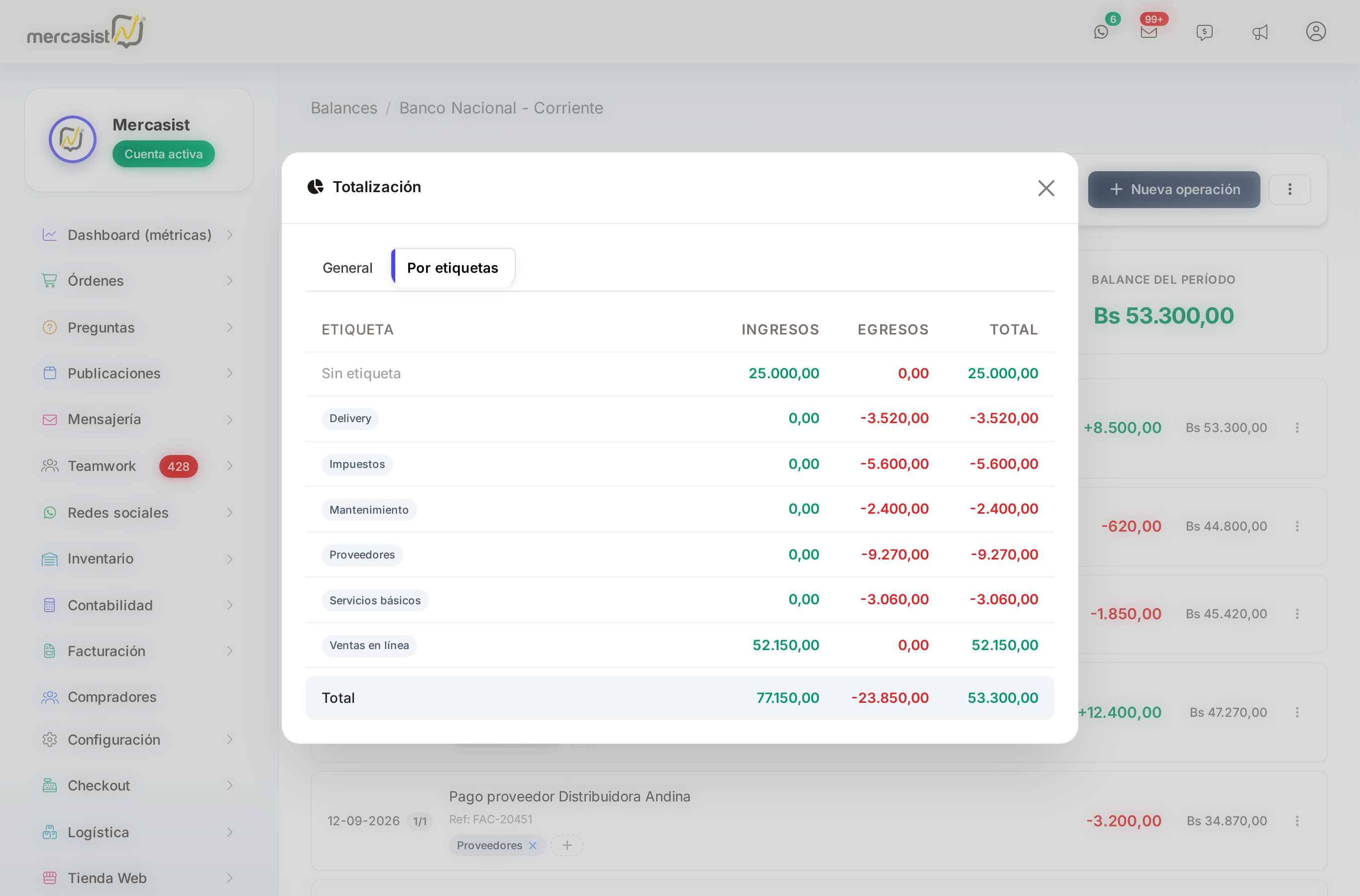Expand the Preguntas sidebar section

point(138,328)
